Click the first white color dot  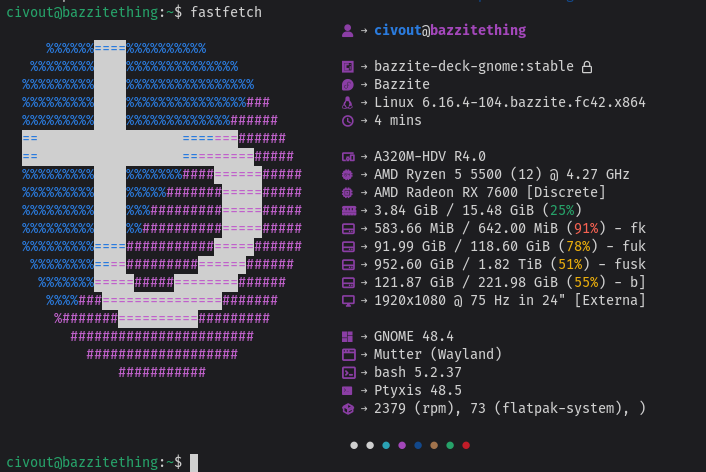354,445
